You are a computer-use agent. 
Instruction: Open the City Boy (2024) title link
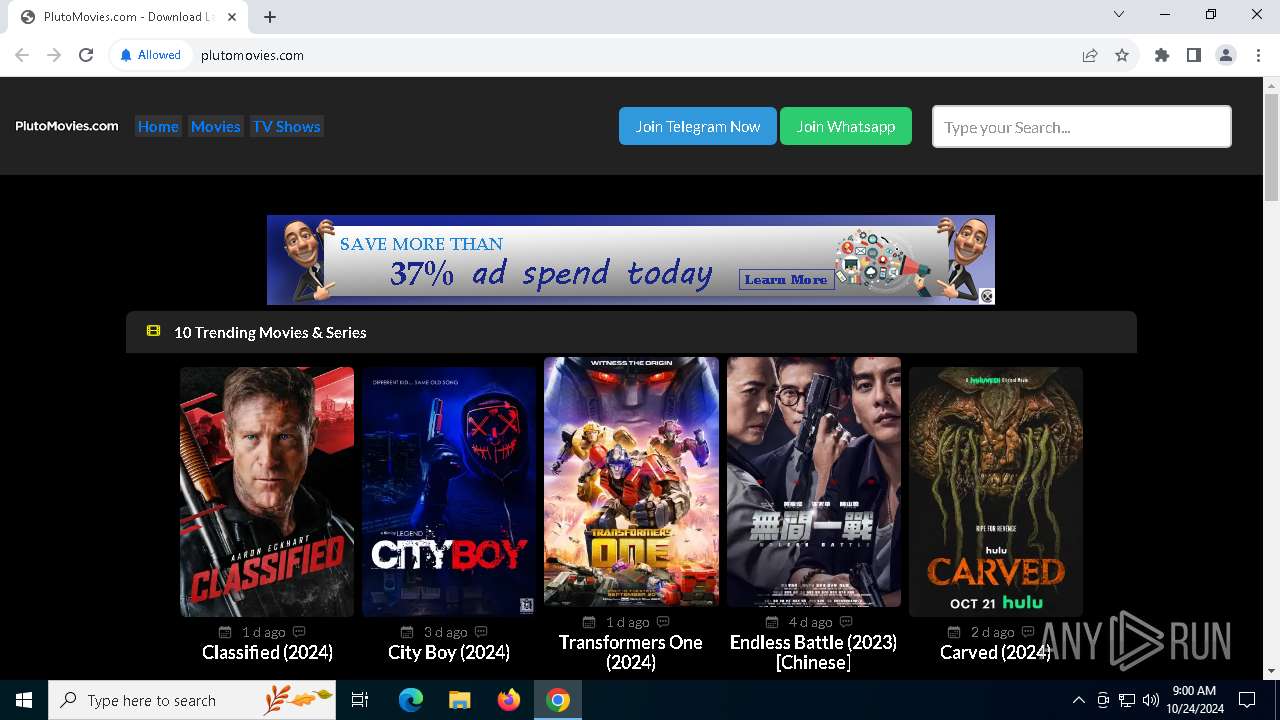[449, 652]
